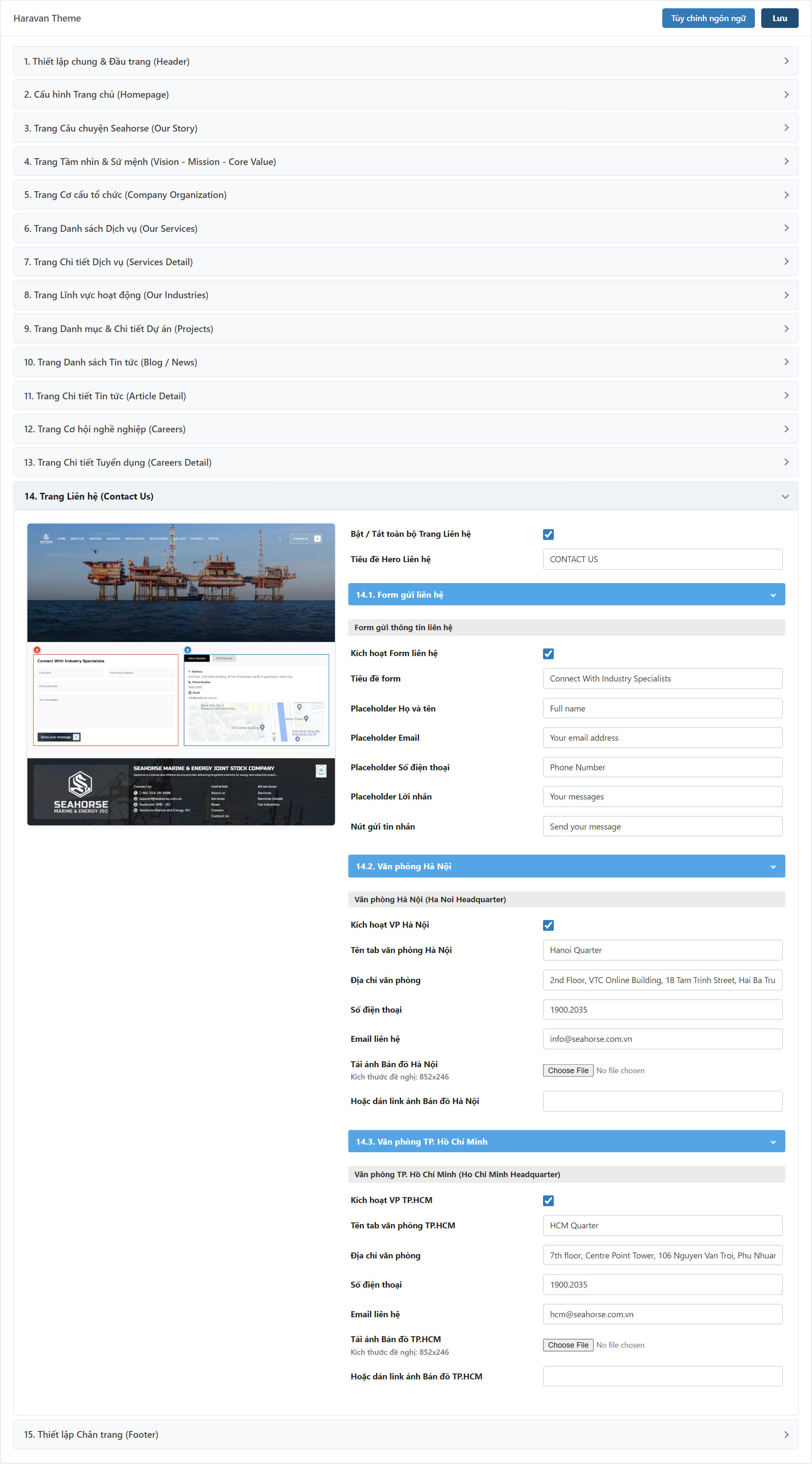Click the Hoặc dán link ảnh Bản đồ TP.HCM field
Screen dimensions: 812x1464
coord(663,1376)
